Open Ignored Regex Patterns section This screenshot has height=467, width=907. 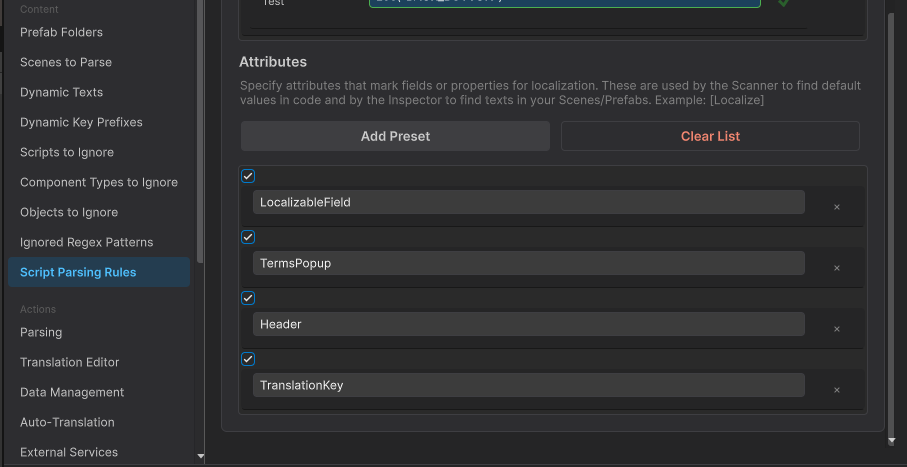87,242
